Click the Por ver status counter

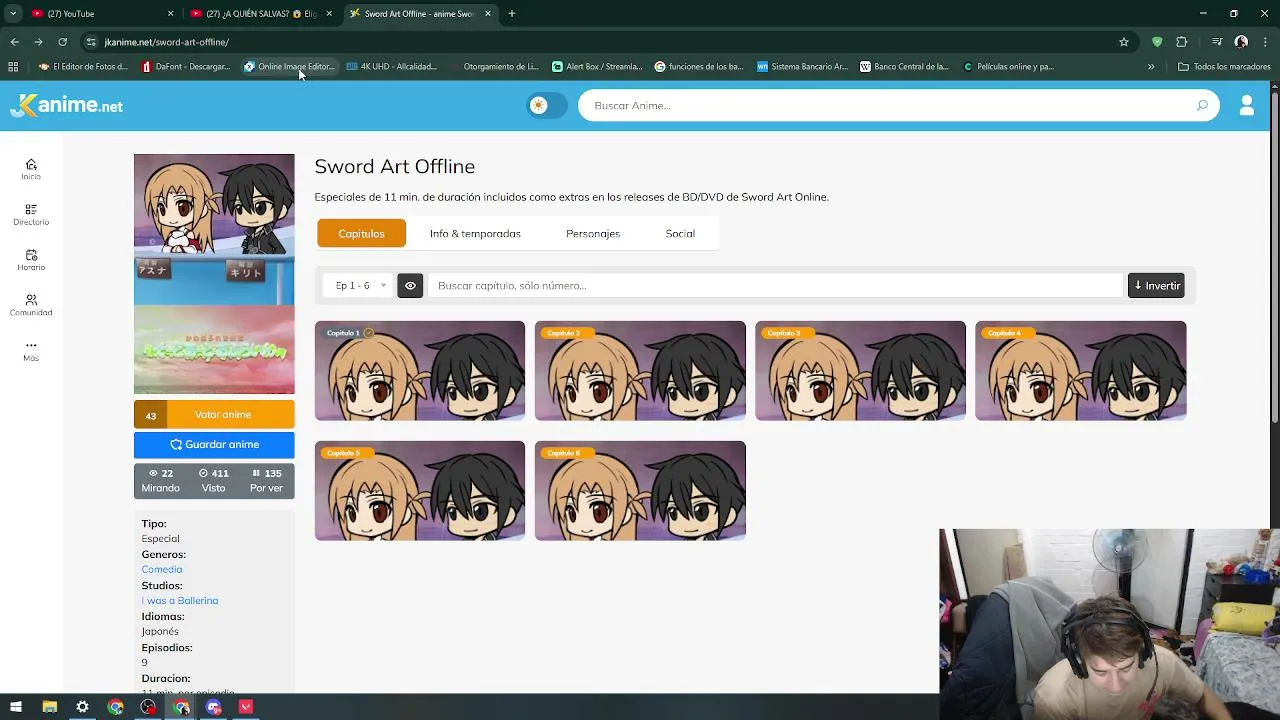tap(266, 480)
